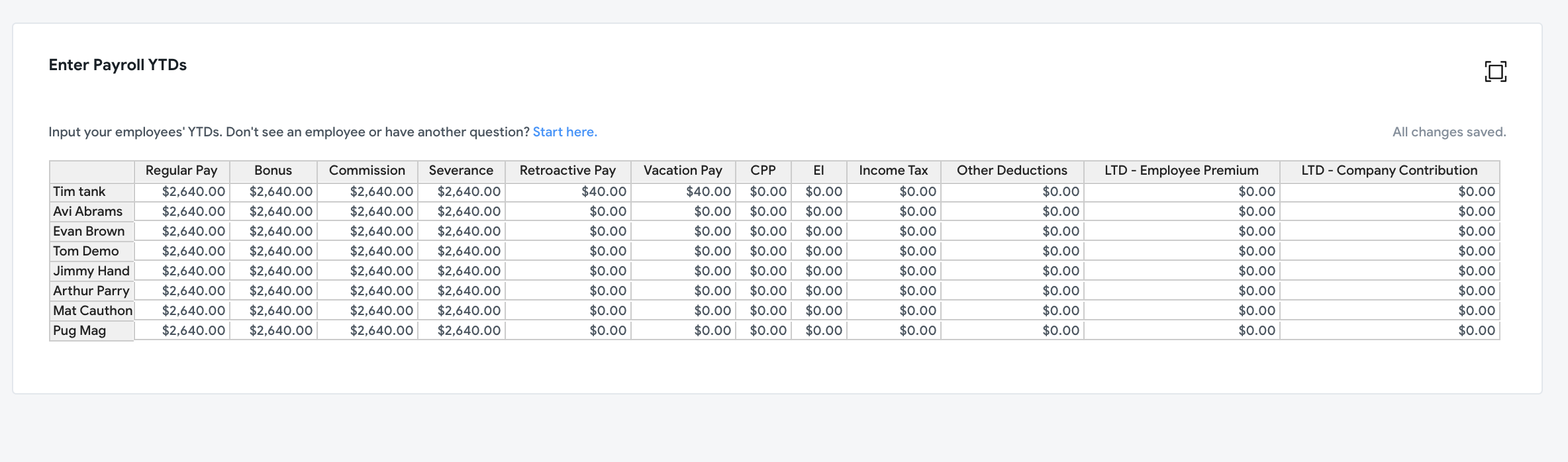Edit Avi Abrams' LTD Employee Premium cell
1568x462 pixels.
[1182, 212]
